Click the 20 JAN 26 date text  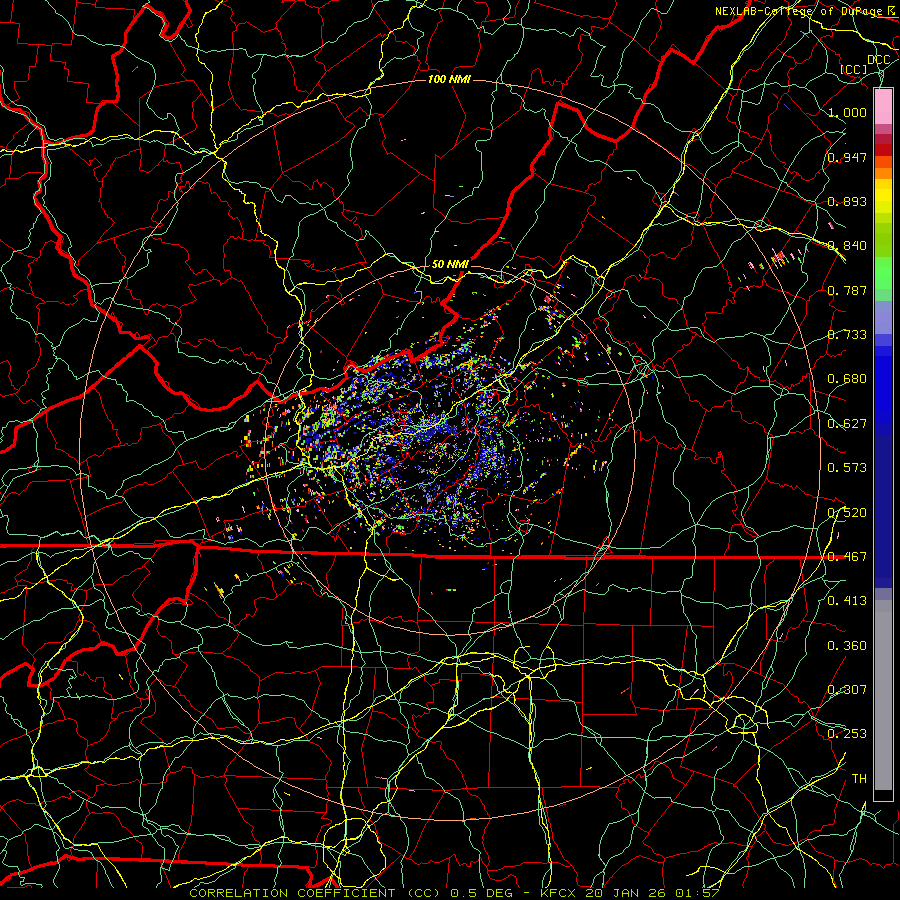627,893
